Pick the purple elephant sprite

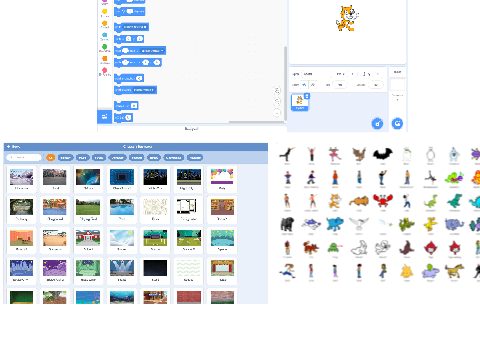click(454, 224)
